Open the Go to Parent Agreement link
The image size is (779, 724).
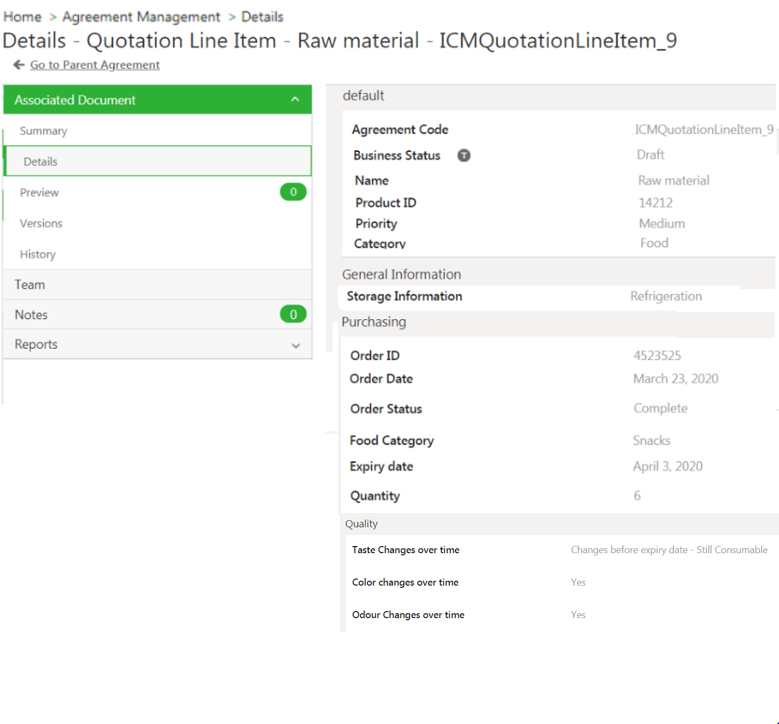tap(94, 65)
